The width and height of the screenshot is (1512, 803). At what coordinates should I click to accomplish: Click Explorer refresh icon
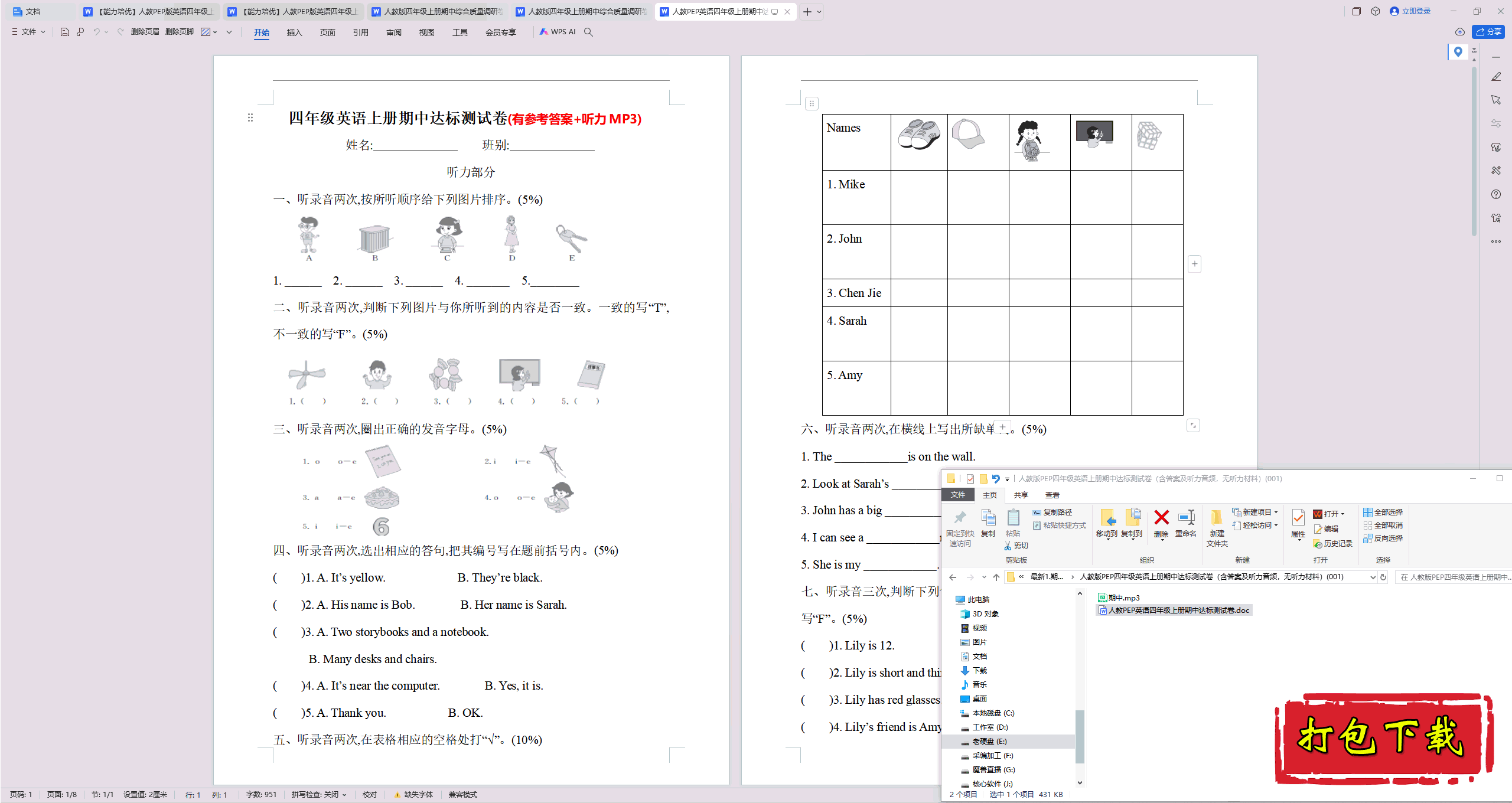(x=1383, y=577)
